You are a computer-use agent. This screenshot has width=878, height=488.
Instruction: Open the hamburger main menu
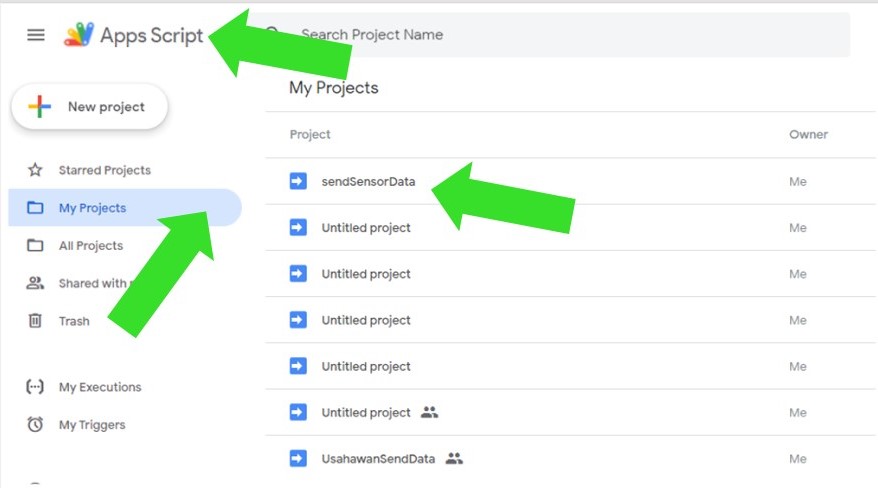click(36, 35)
